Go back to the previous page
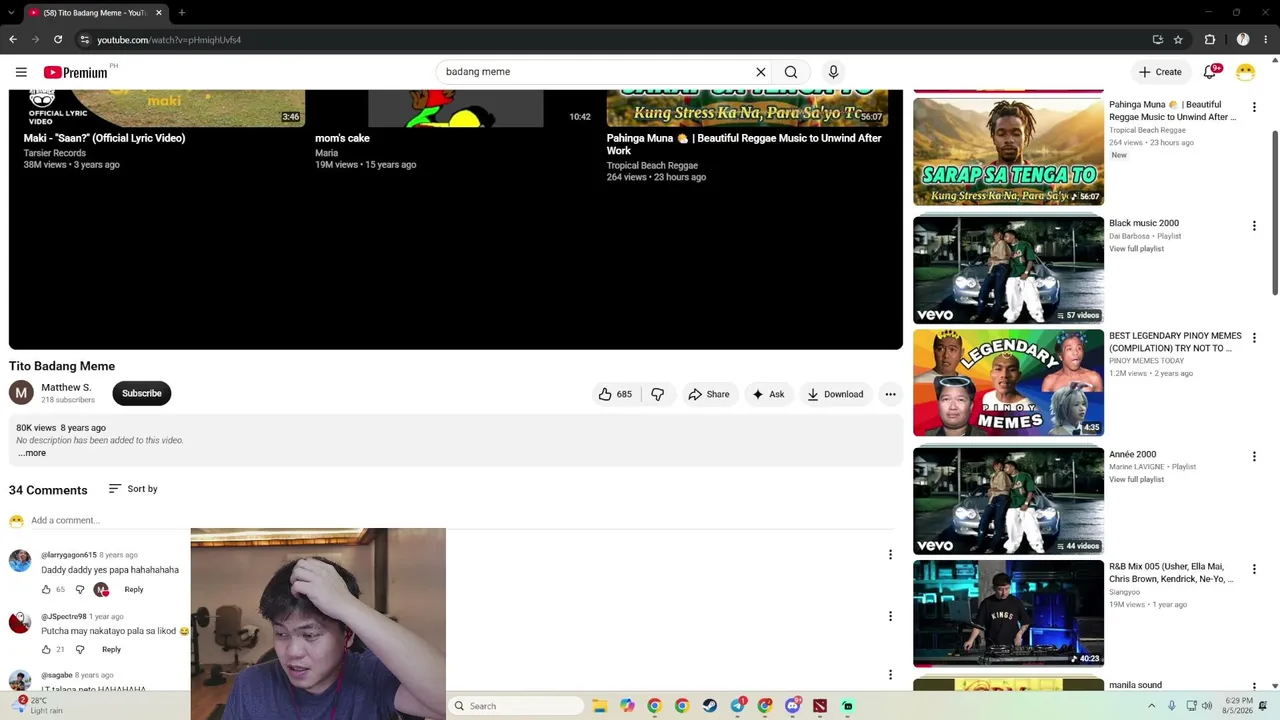The image size is (1280, 720). click(13, 40)
